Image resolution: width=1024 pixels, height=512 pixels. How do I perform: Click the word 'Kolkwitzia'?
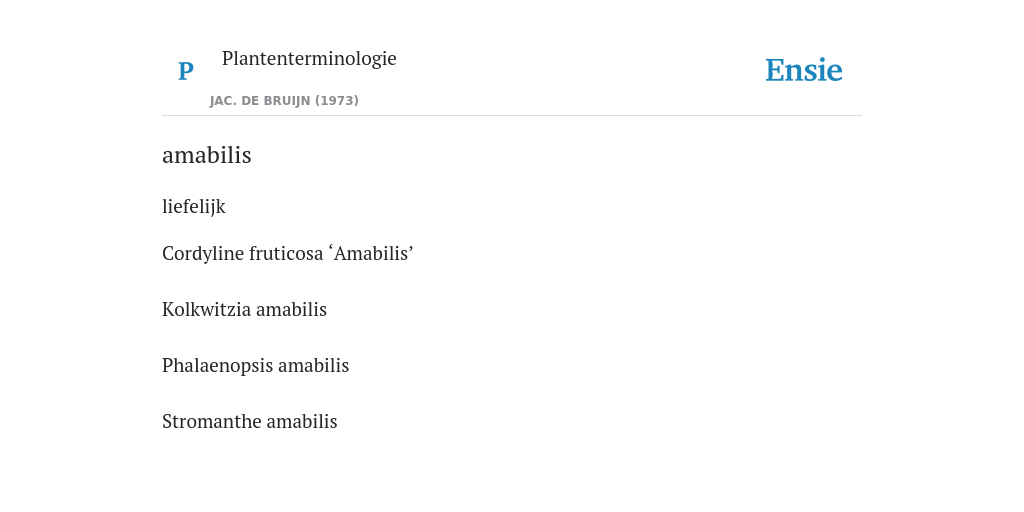(x=206, y=310)
